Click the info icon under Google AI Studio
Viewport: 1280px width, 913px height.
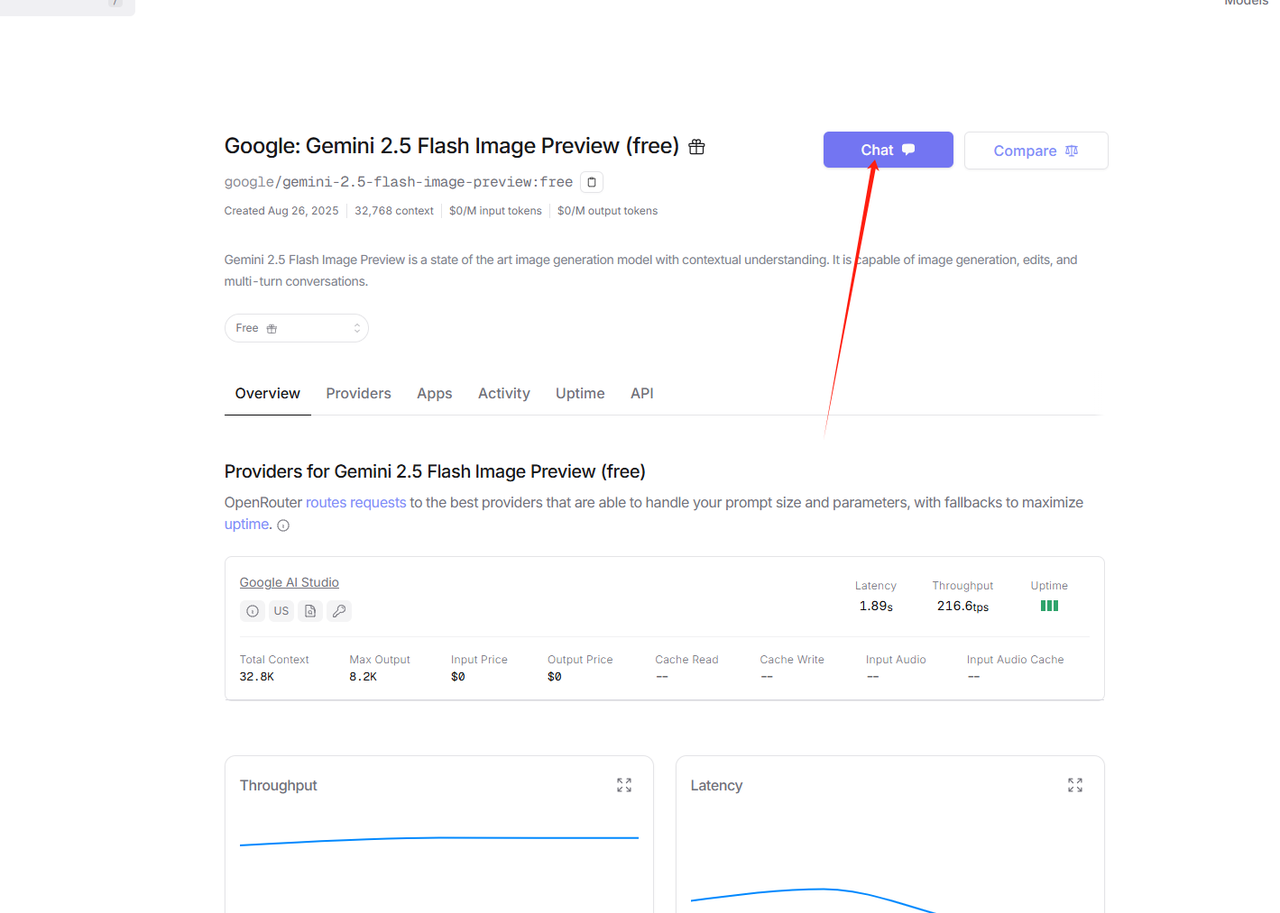pyautogui.click(x=252, y=611)
